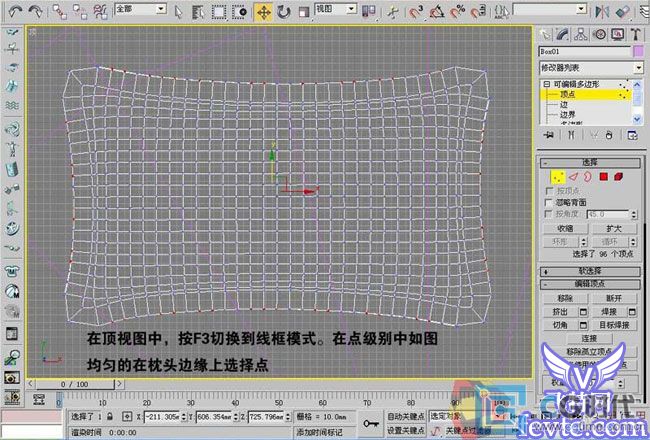Select the Edge selection level icon

(x=574, y=177)
